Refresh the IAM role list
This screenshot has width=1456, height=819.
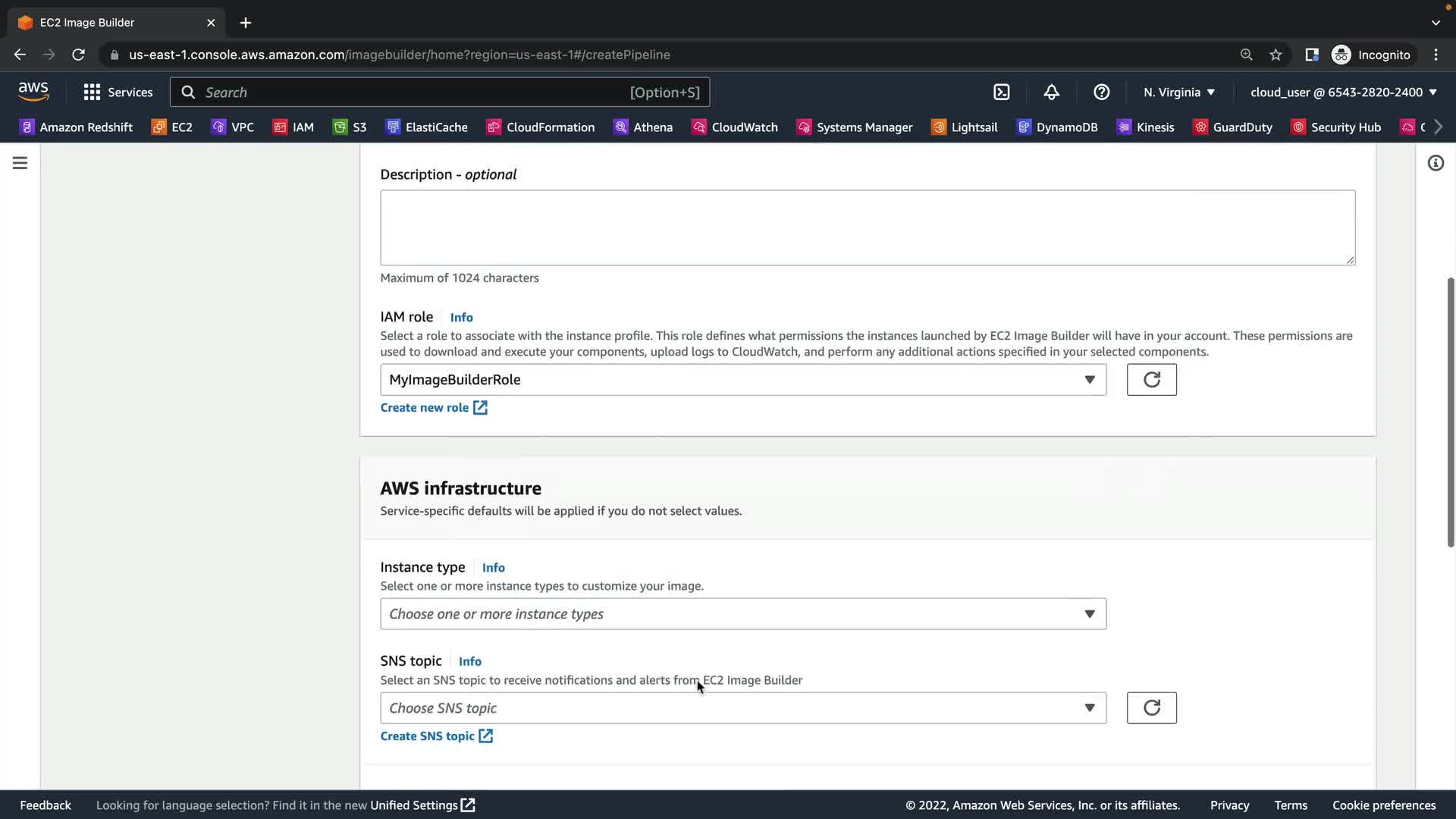click(x=1151, y=379)
